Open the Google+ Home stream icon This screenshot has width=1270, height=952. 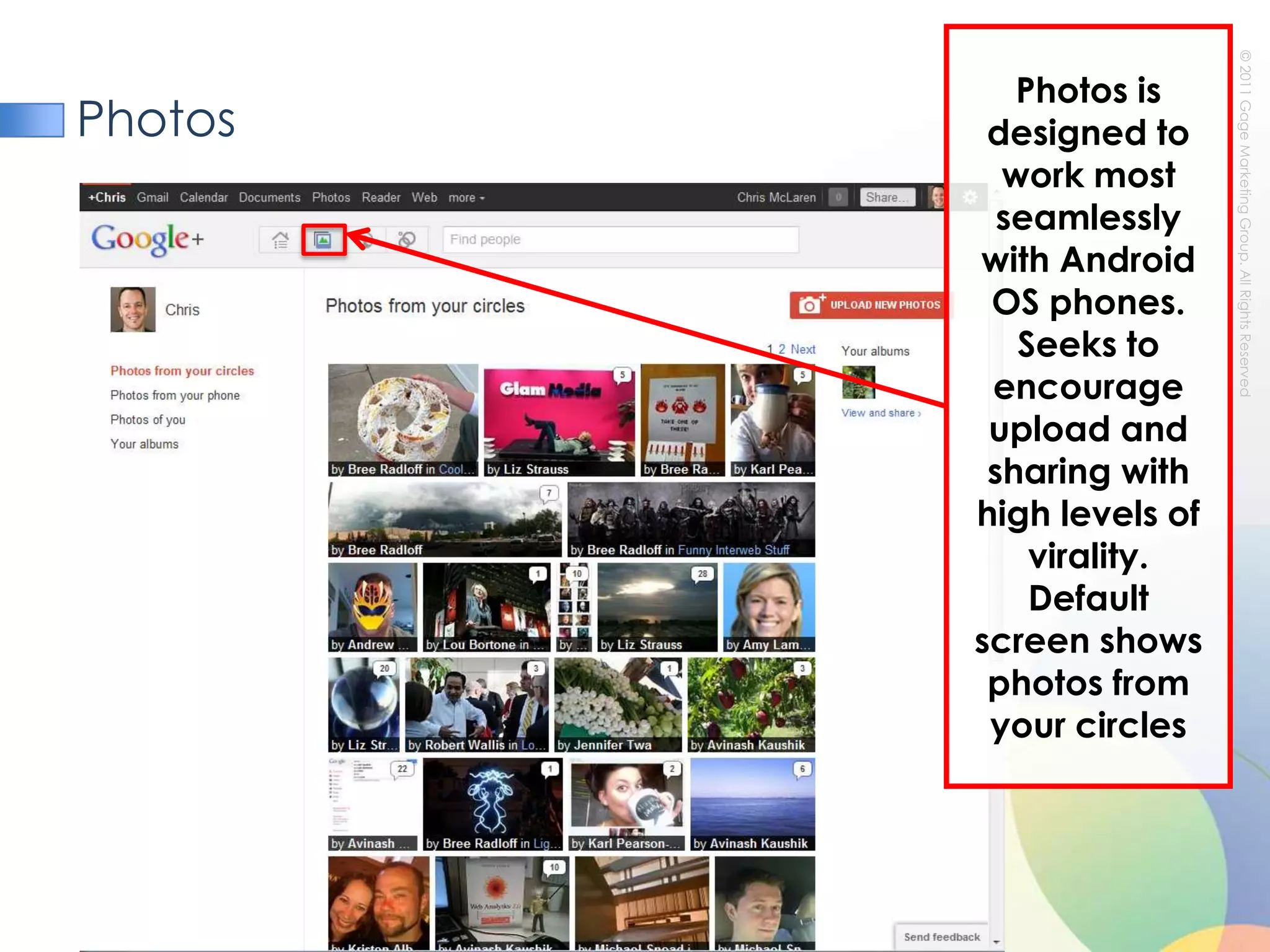pos(280,240)
